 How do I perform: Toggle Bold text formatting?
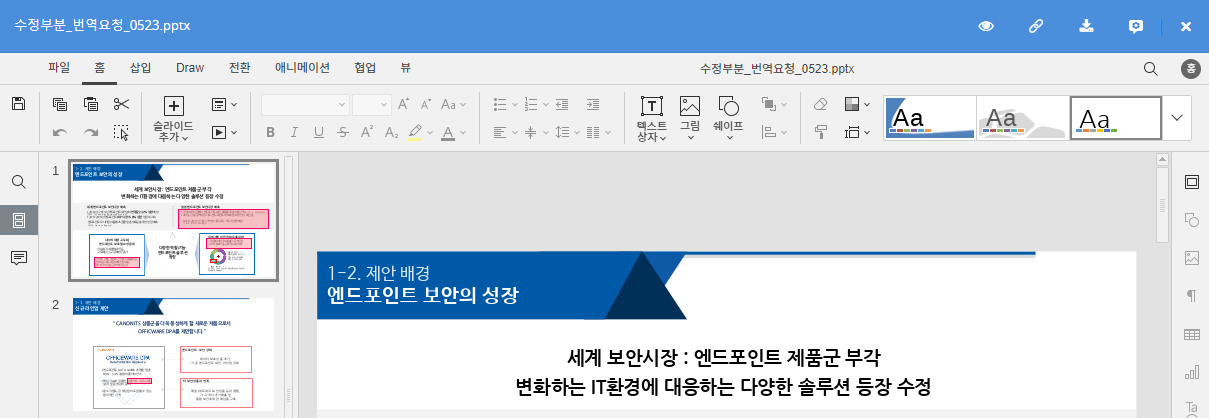270,132
